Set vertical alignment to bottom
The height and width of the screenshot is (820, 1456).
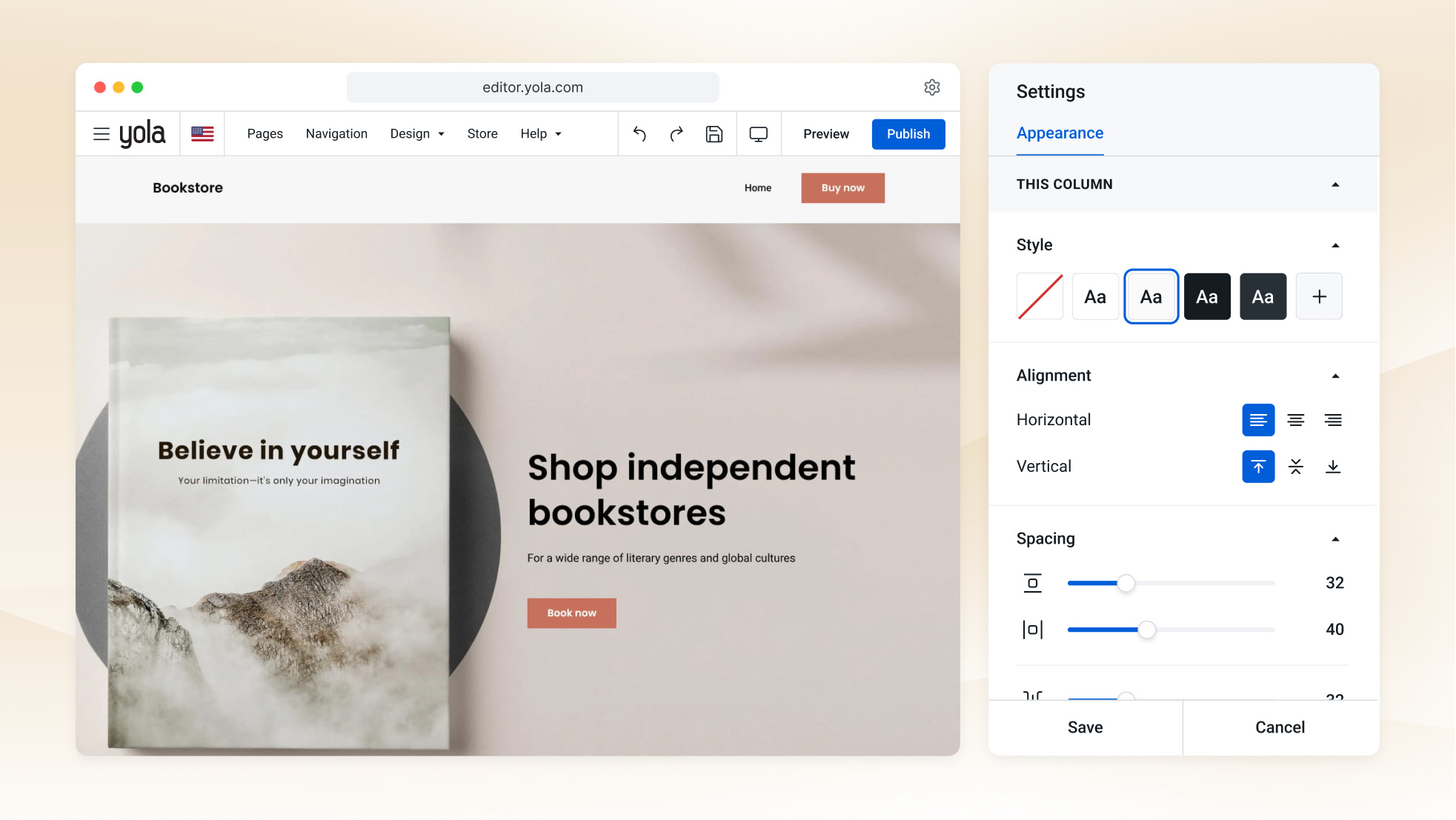pyautogui.click(x=1333, y=467)
